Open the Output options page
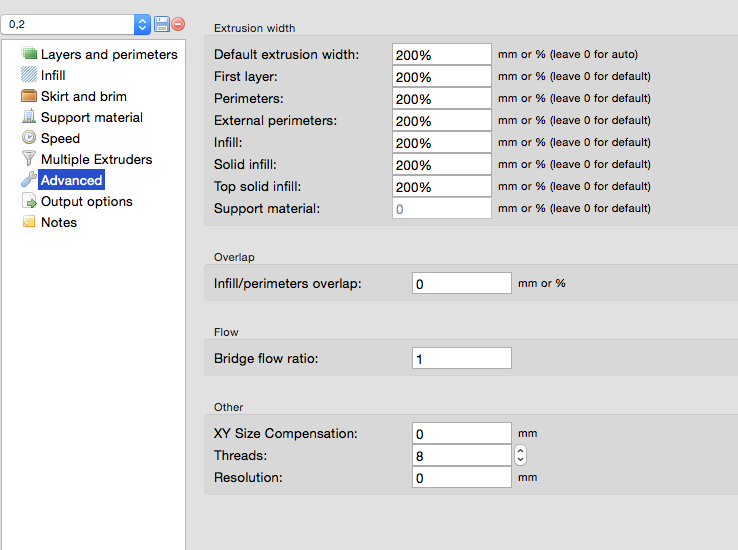Screen dimensions: 738x550 (86, 201)
